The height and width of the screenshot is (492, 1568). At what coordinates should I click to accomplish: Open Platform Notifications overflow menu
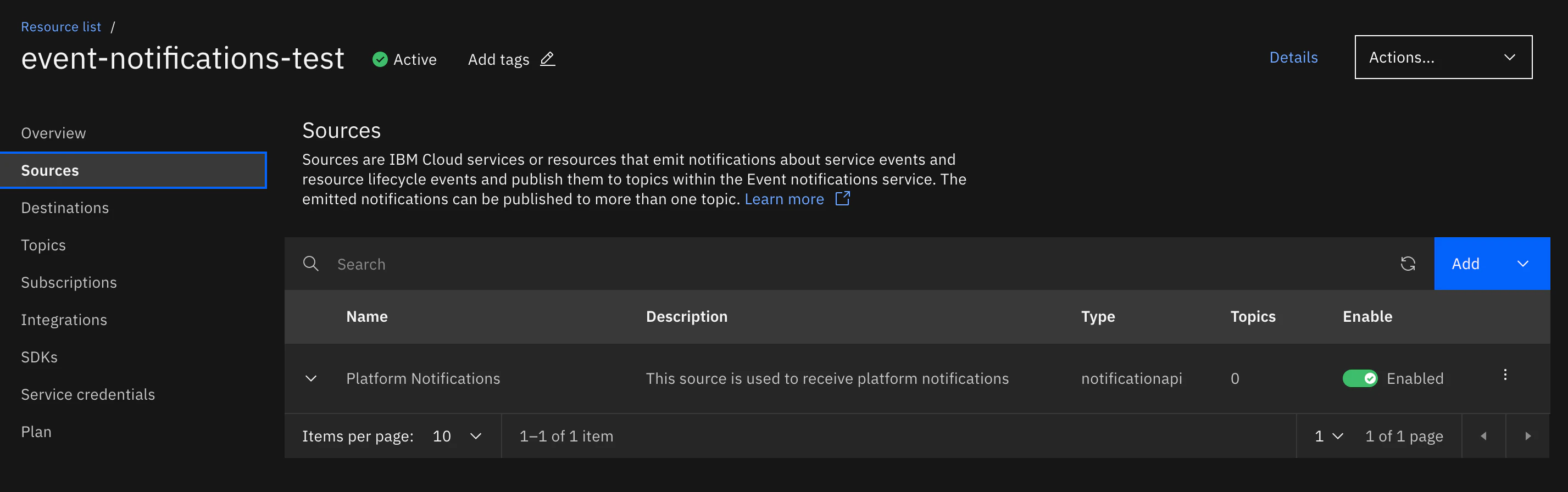click(x=1505, y=374)
